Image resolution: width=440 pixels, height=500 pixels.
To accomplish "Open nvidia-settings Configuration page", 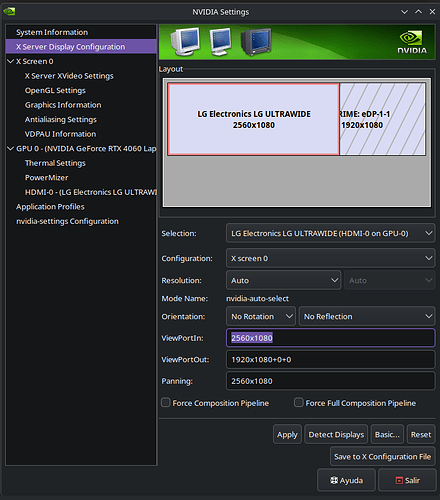I will [x=67, y=221].
